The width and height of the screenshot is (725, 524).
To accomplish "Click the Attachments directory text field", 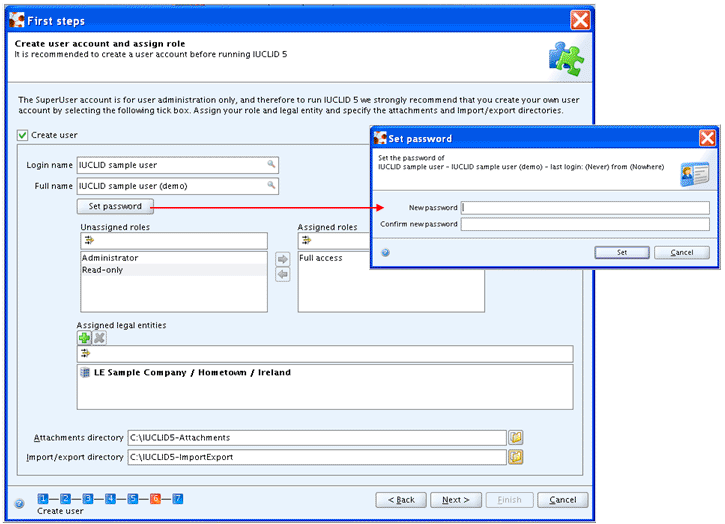I will (x=317, y=438).
